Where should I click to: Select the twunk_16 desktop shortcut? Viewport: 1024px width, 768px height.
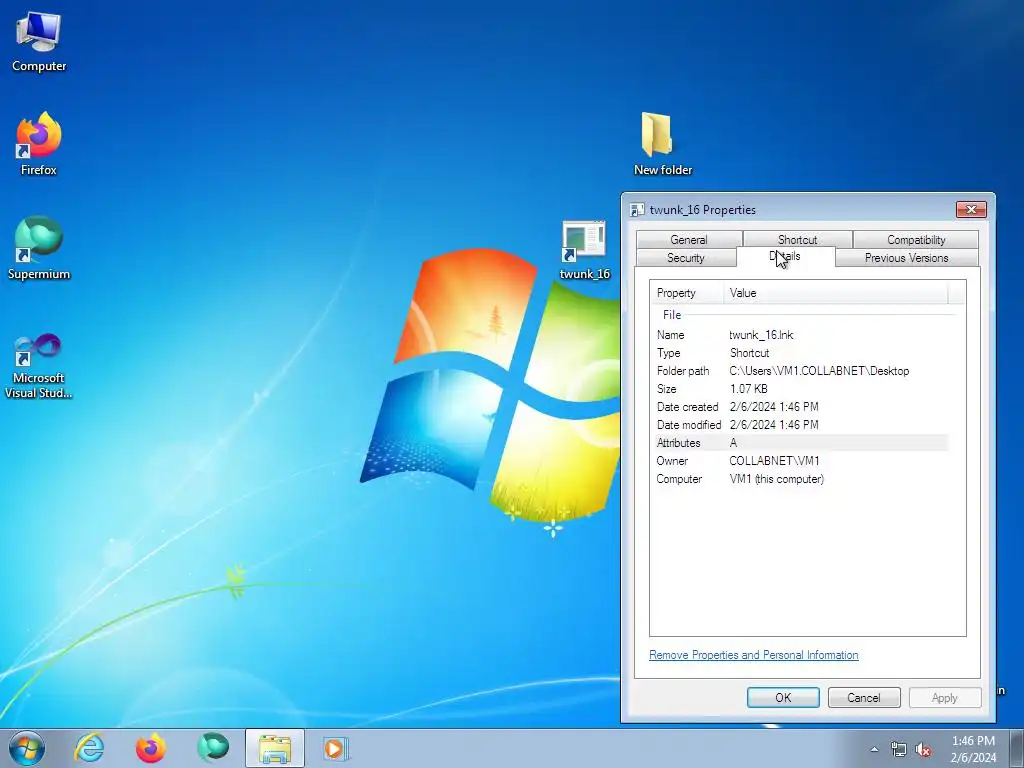pos(584,250)
